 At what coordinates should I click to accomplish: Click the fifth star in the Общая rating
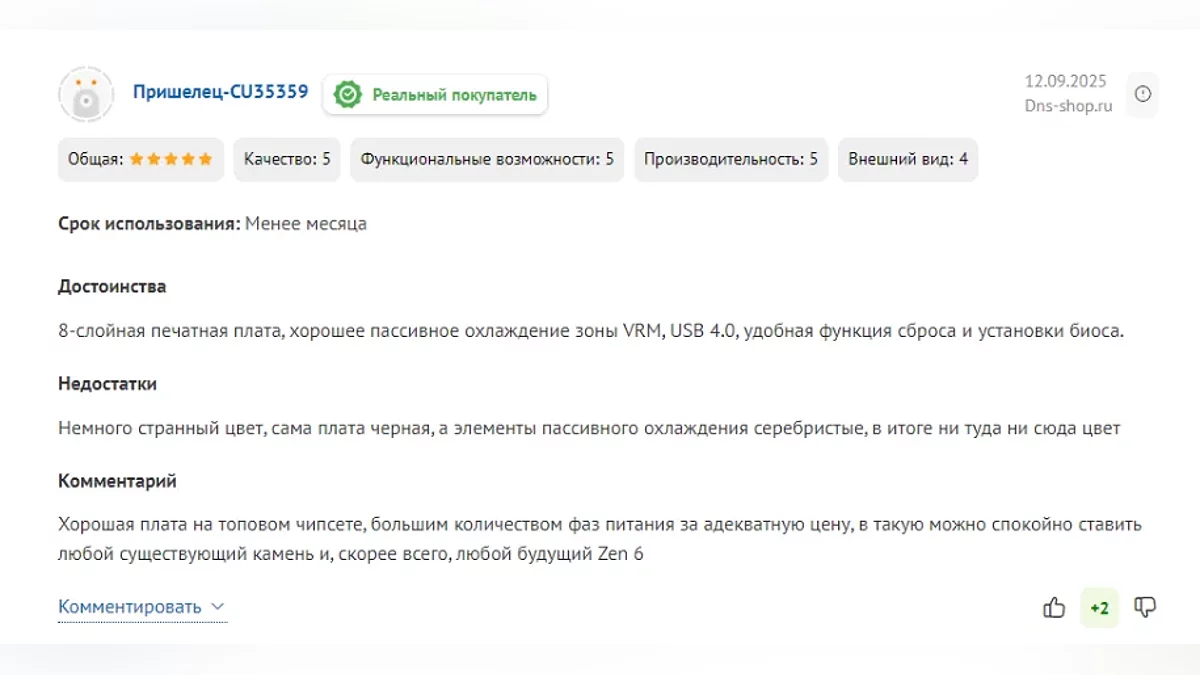point(205,159)
